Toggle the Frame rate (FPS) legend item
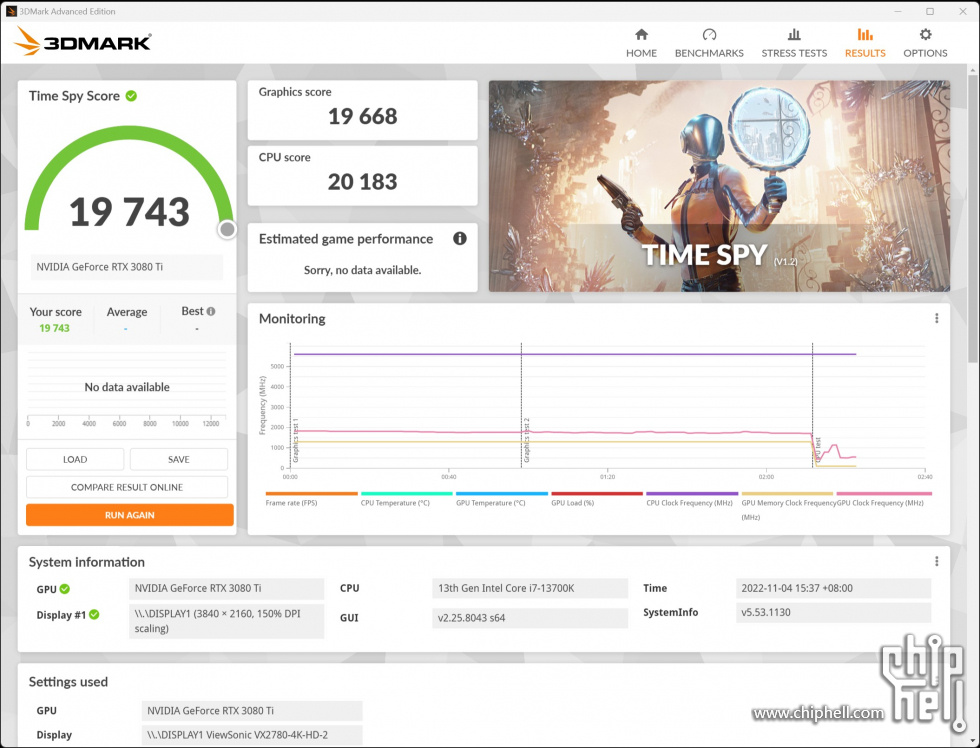This screenshot has width=980, height=748. tap(311, 499)
